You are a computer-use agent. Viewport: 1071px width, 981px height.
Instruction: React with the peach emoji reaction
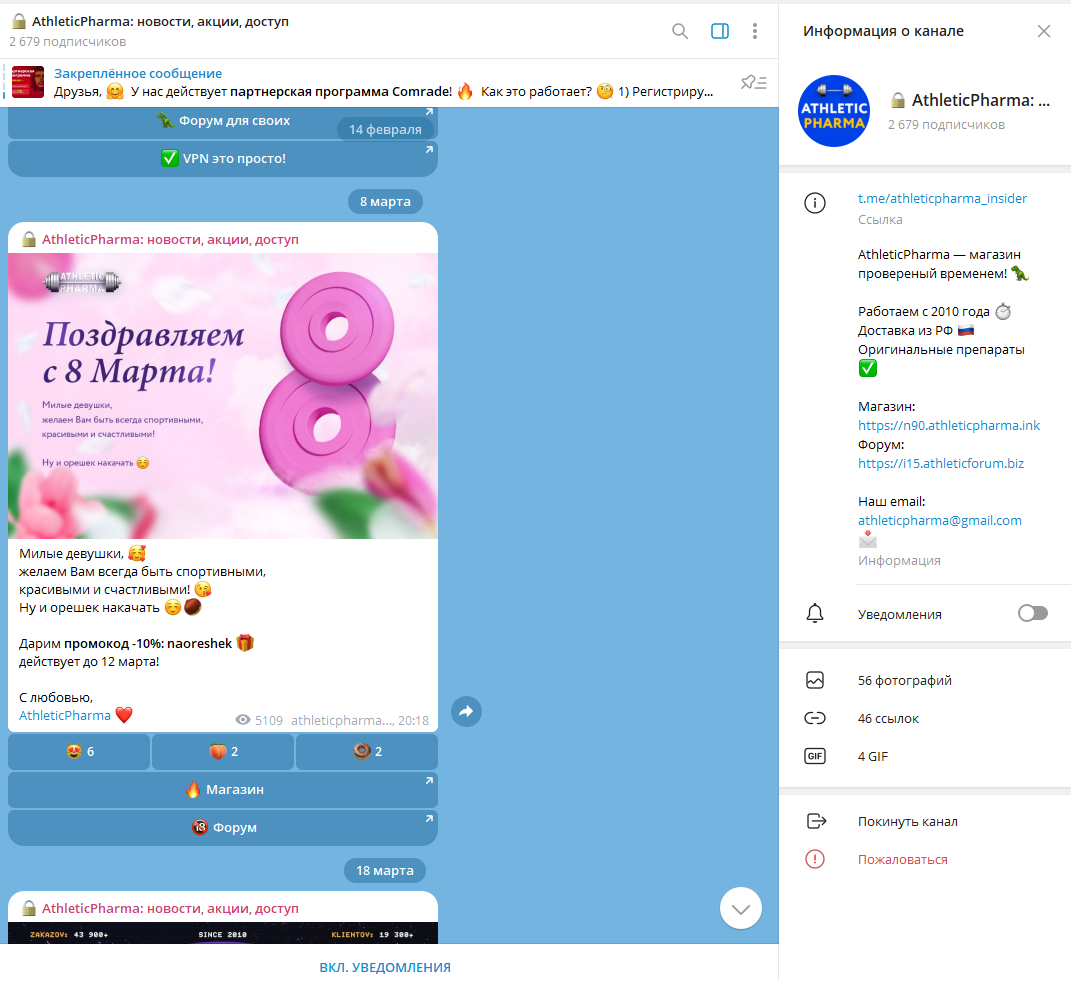tap(223, 751)
